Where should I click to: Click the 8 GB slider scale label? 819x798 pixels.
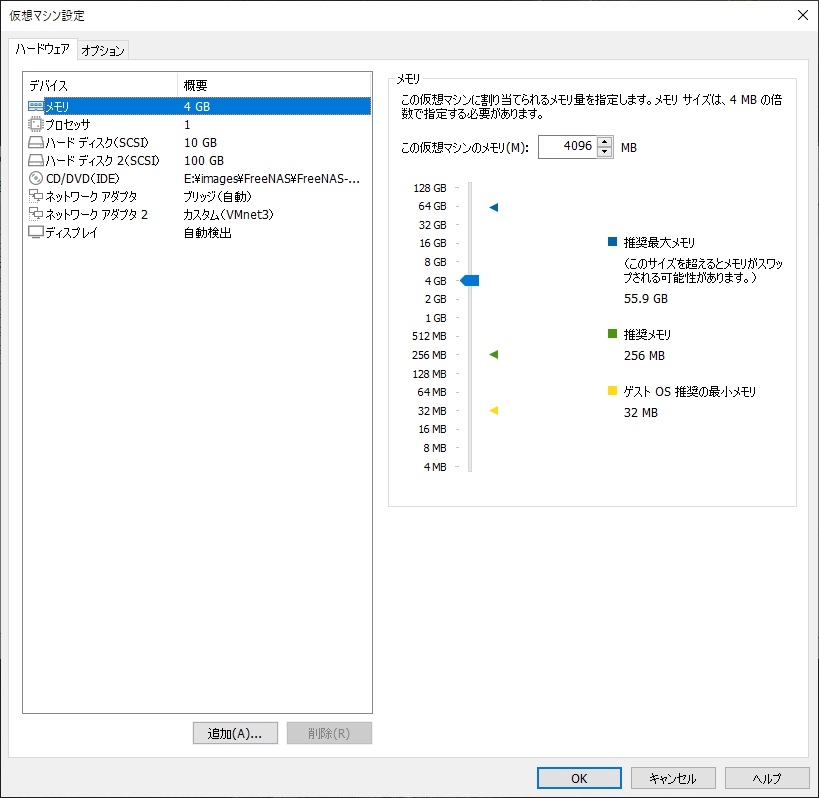coord(436,262)
